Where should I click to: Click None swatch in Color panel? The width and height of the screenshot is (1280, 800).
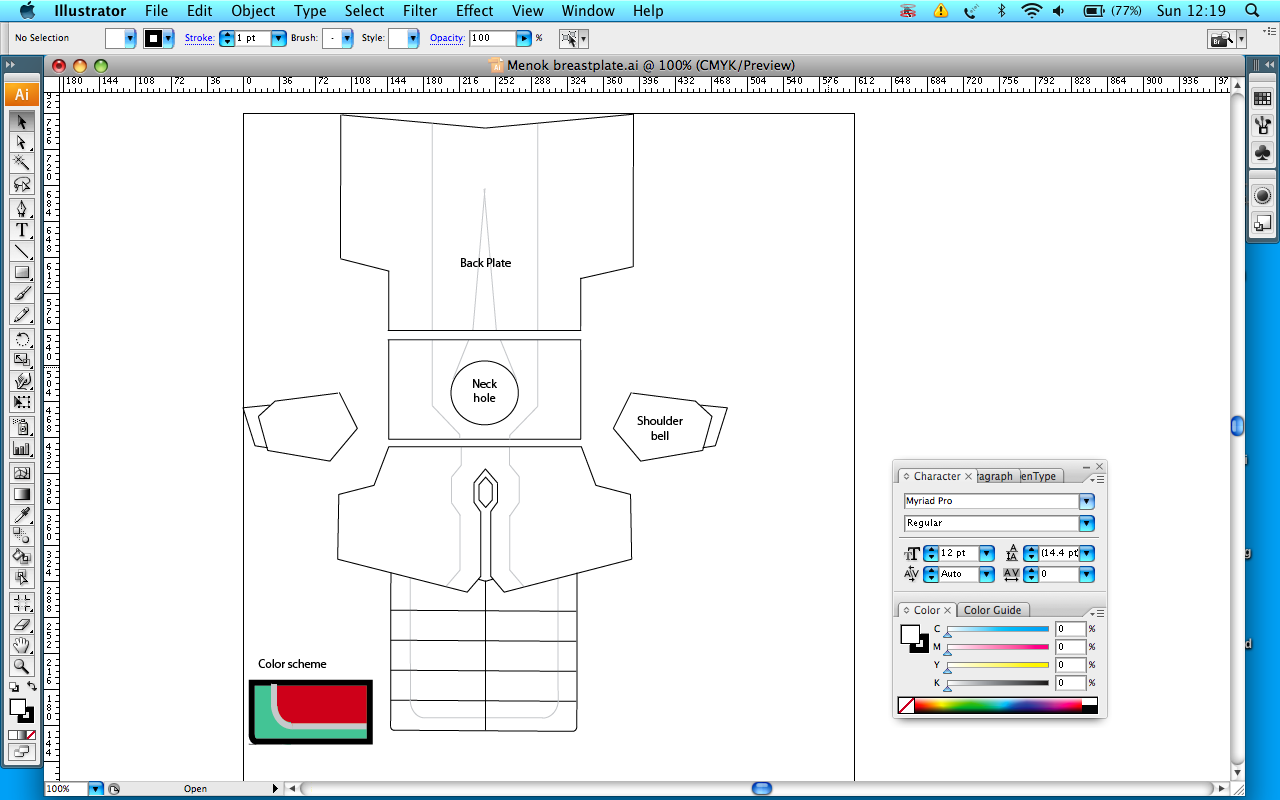[906, 705]
